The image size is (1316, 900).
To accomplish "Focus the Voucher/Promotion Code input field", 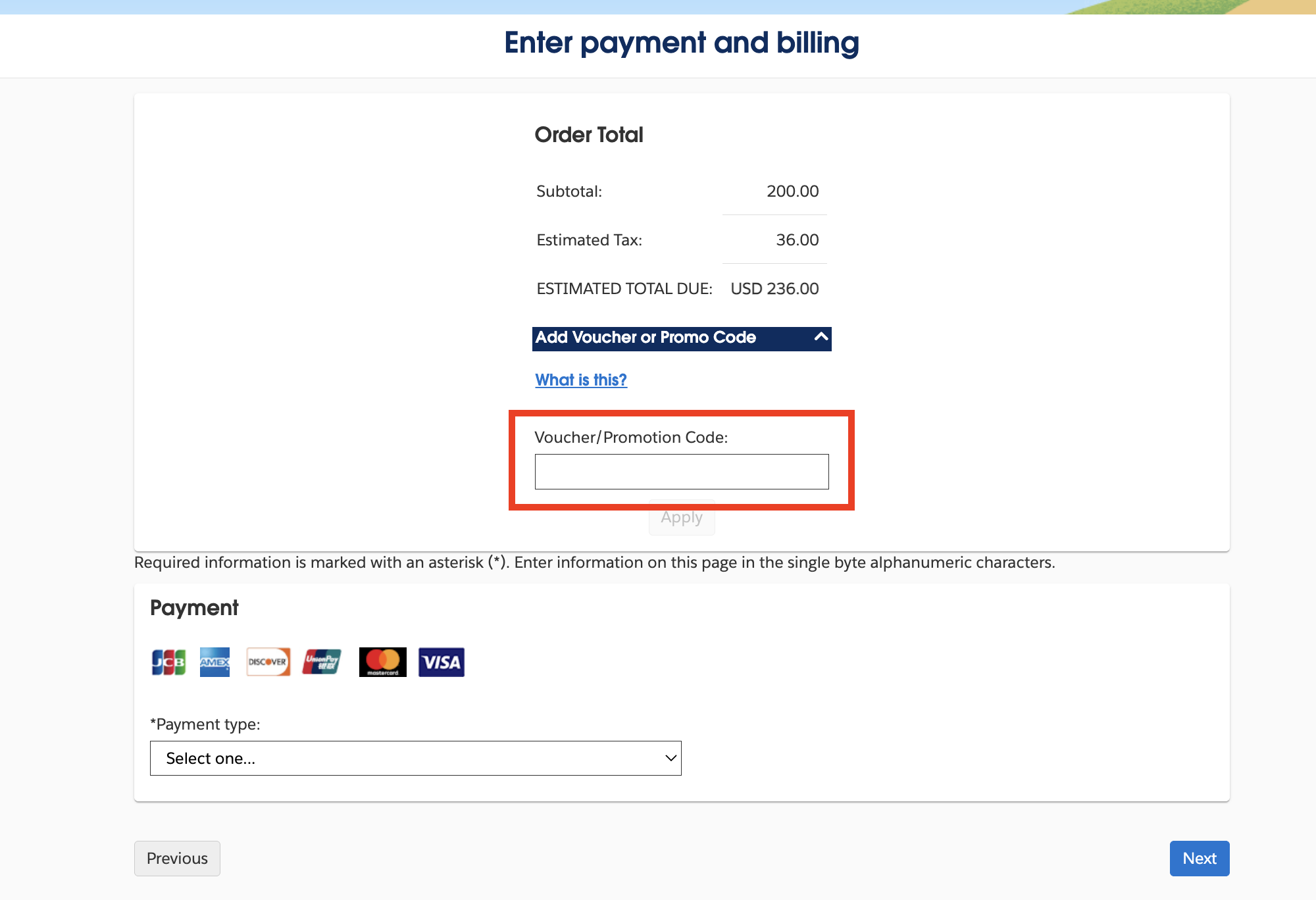I will point(682,472).
